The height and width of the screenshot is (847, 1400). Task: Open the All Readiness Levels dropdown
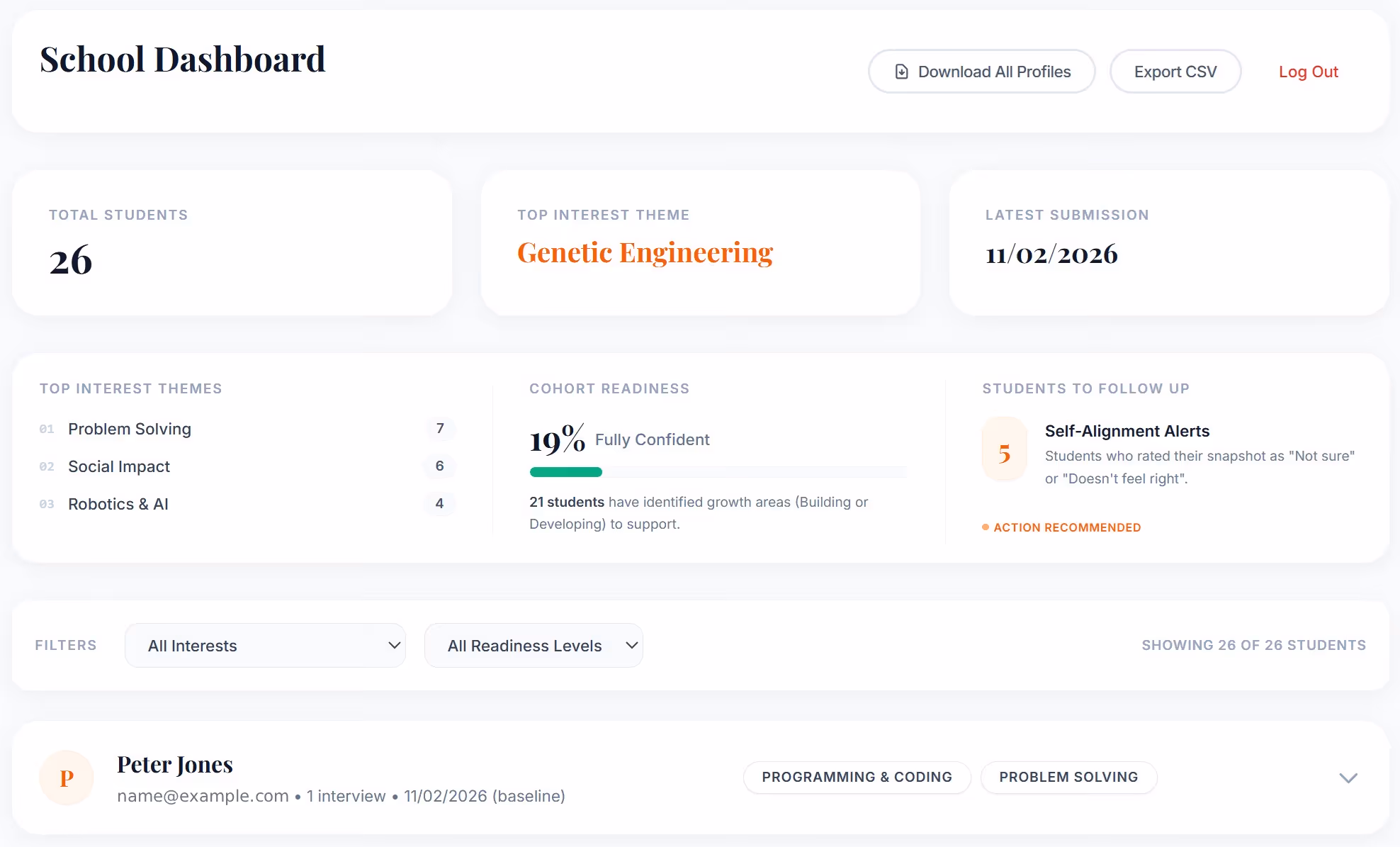pyautogui.click(x=534, y=646)
